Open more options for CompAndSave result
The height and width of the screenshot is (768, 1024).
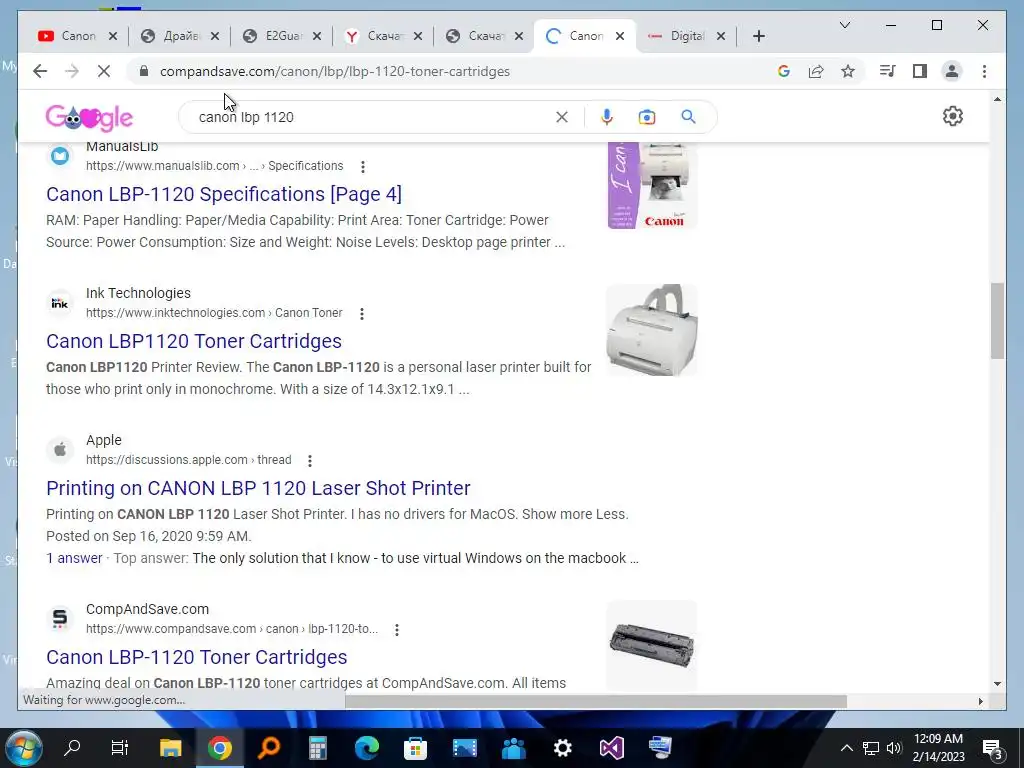396,630
